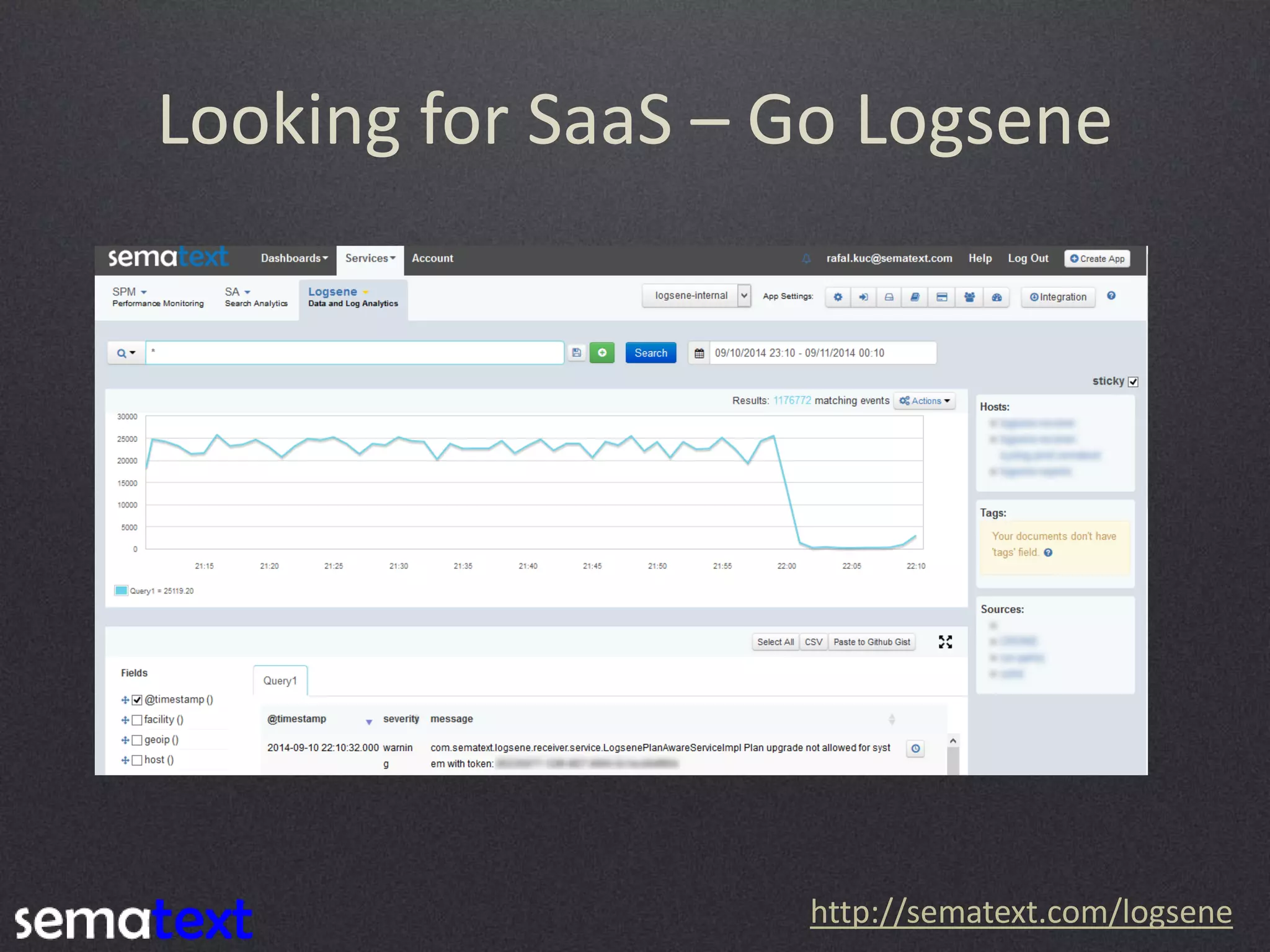
Task: Toggle the sticky checkbox
Action: [x=1133, y=382]
